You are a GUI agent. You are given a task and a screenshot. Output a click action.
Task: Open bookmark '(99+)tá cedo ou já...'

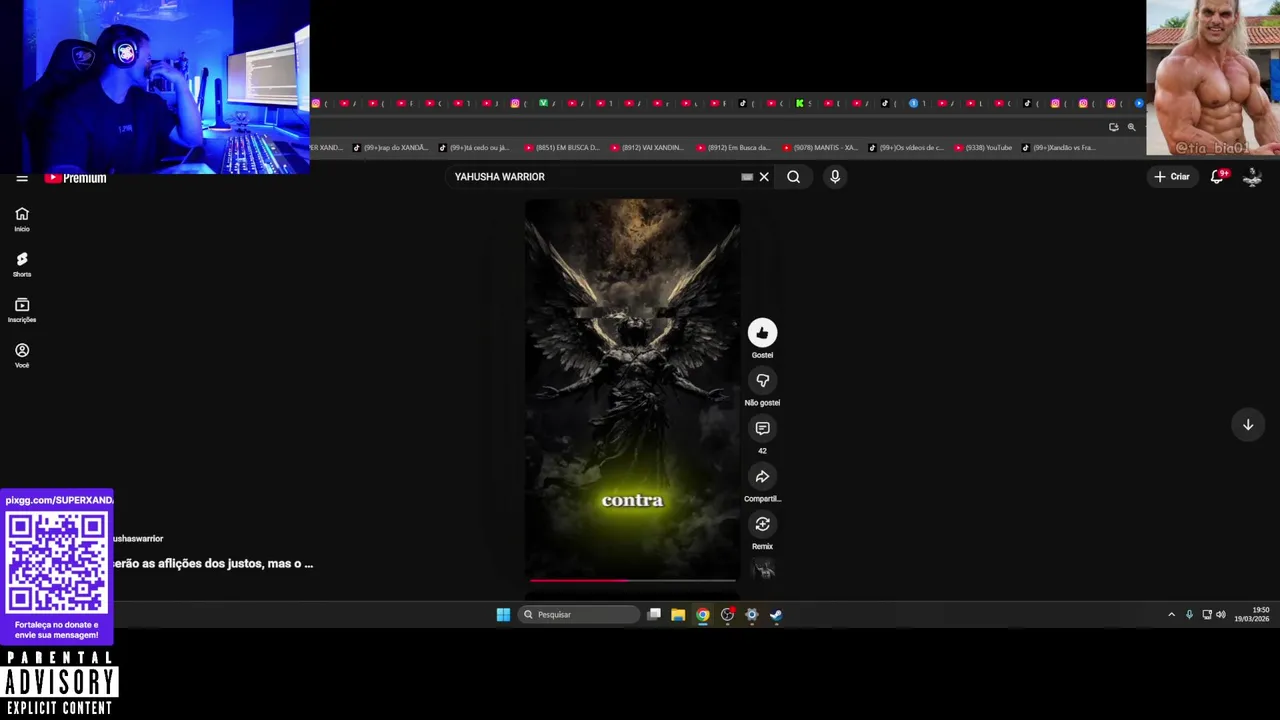pos(476,148)
